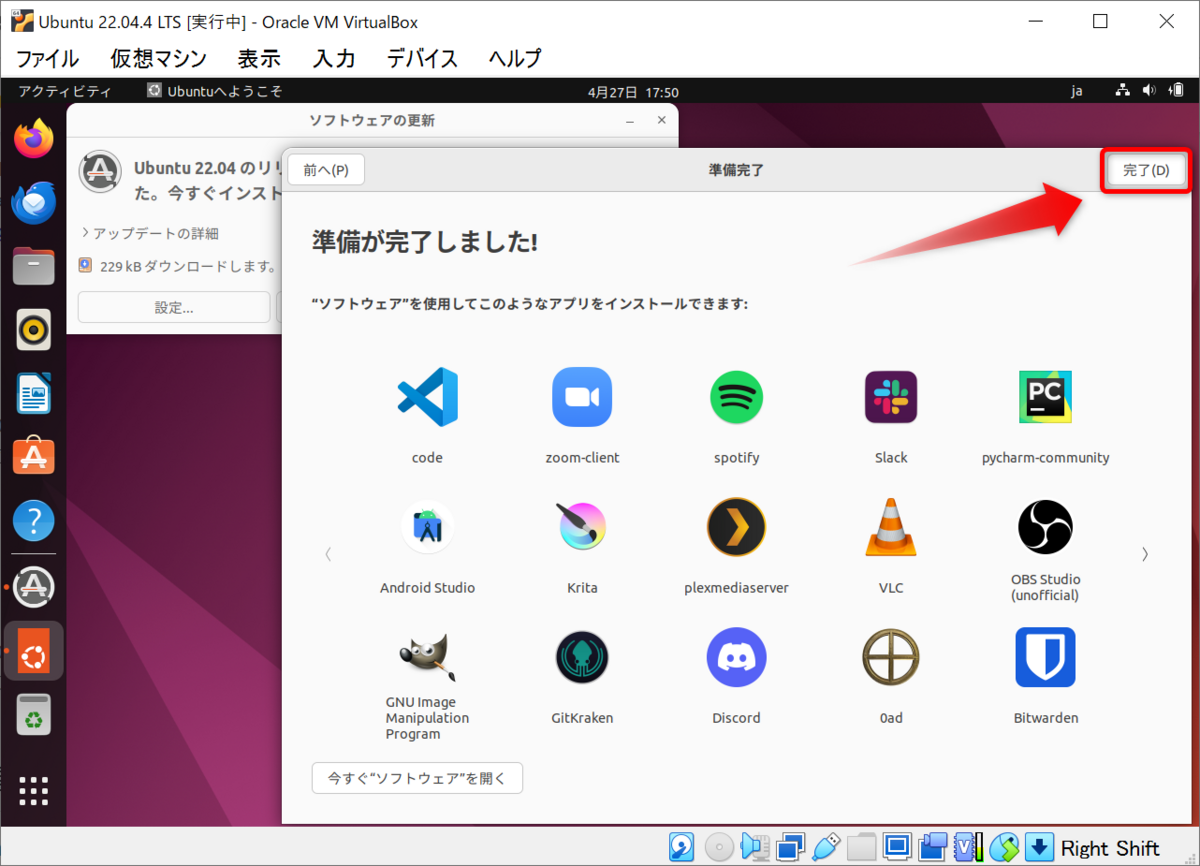Click the VirtualBox optical disk status icon

(719, 847)
